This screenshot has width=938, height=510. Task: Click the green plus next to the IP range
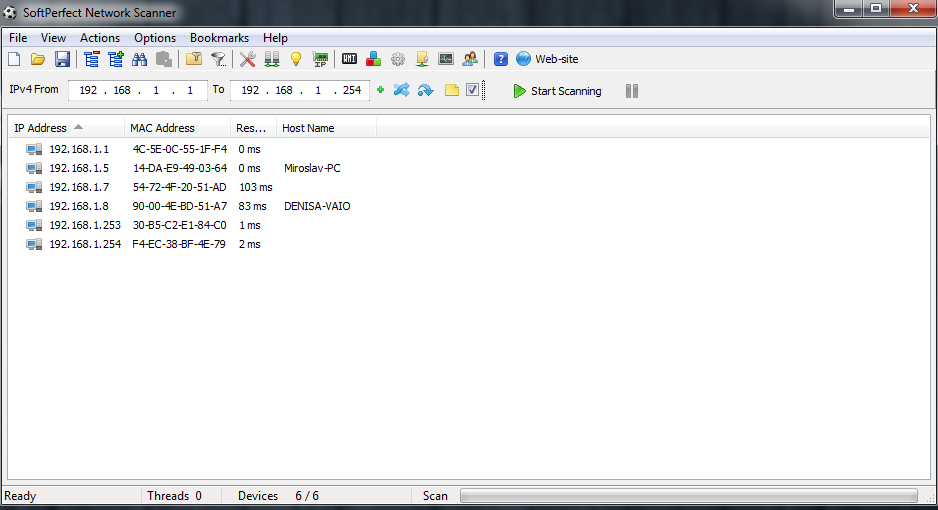pyautogui.click(x=380, y=90)
